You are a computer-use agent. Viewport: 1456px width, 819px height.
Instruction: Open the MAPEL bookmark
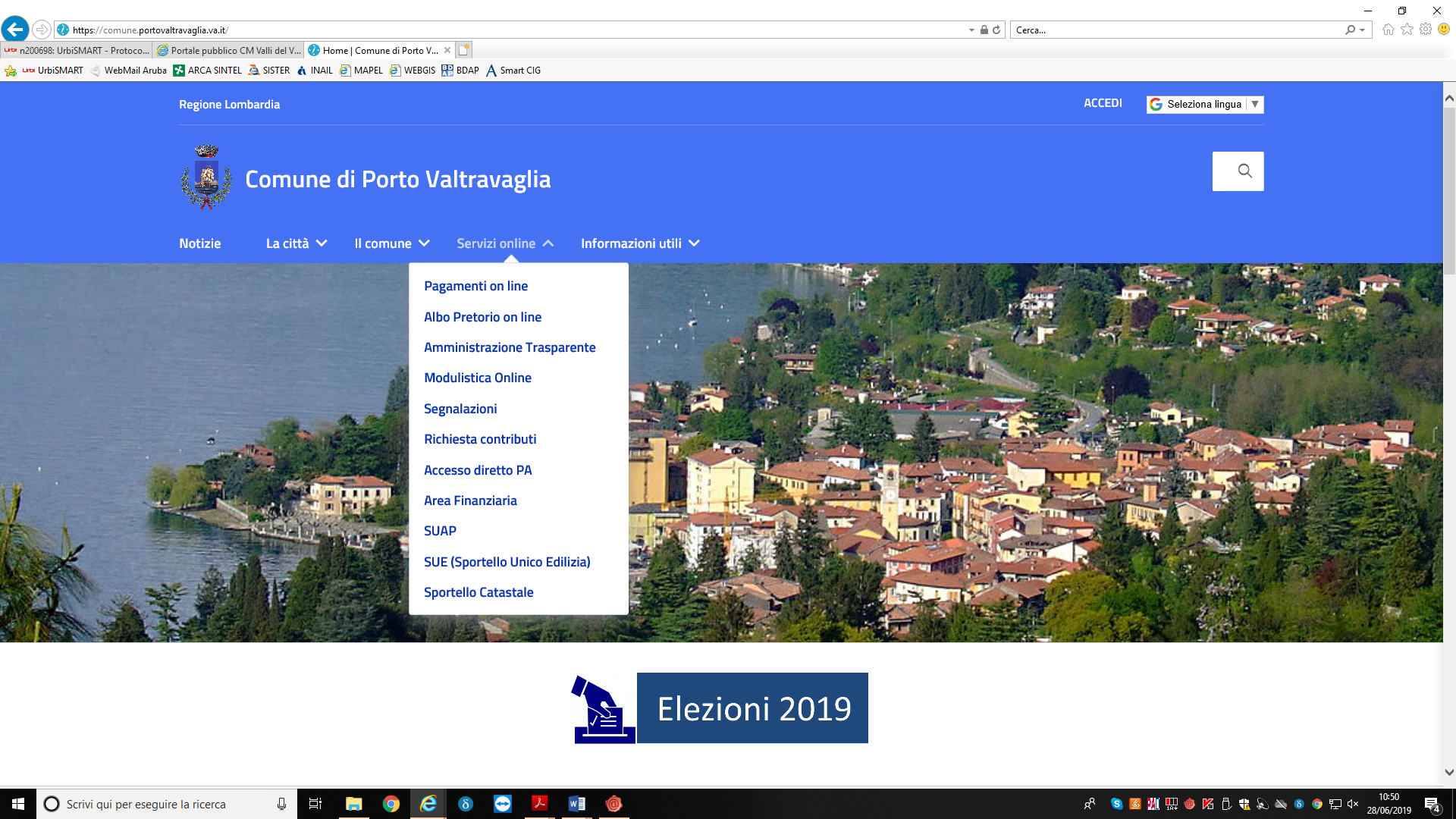(x=361, y=71)
